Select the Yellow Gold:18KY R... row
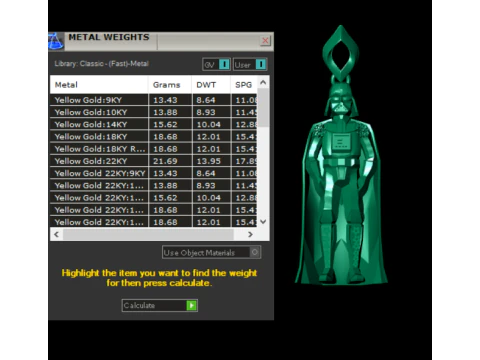 [154, 149]
